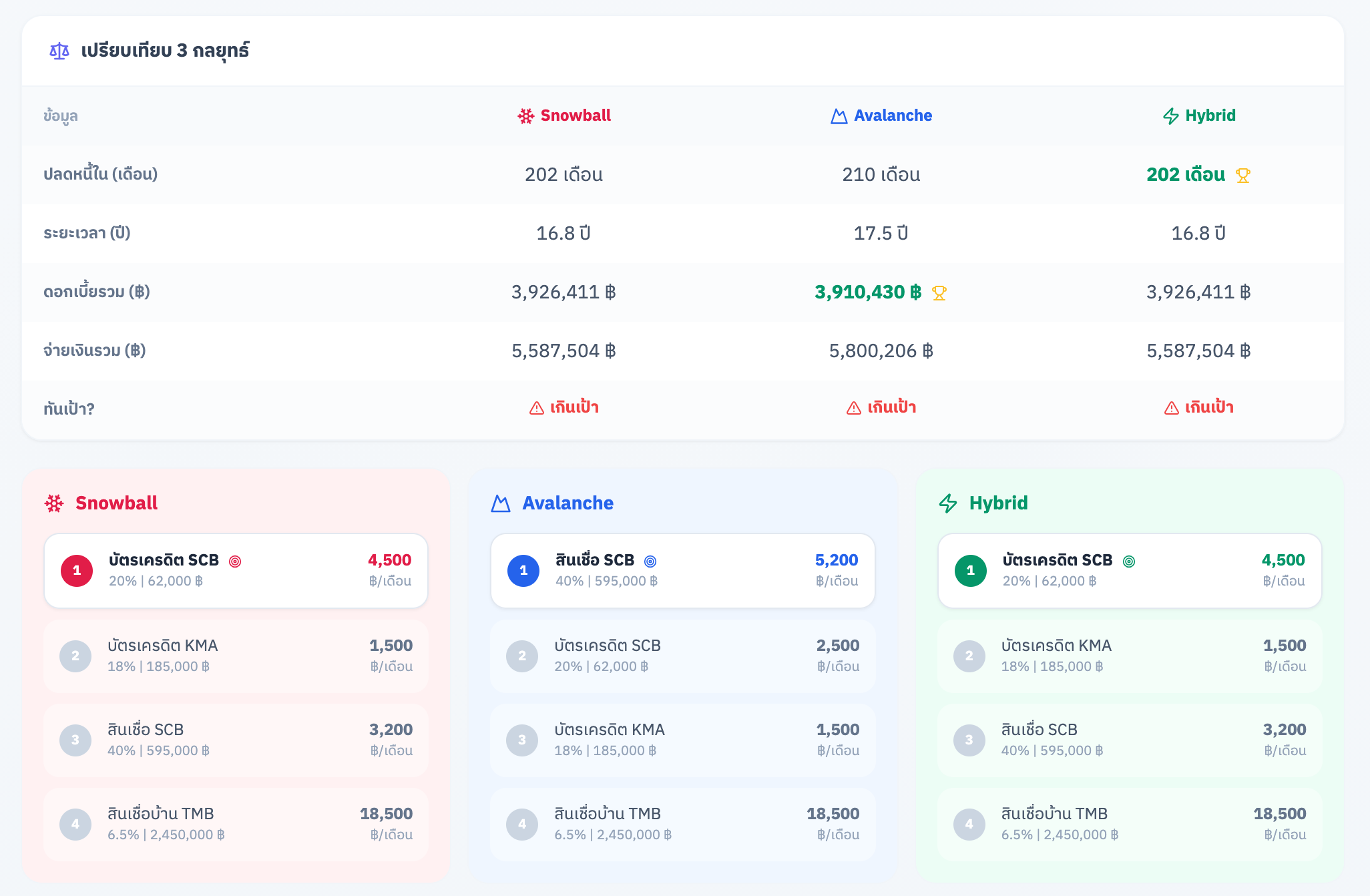Click the trophy icon next to 202 เดือน
Screen dimensions: 1370x896
(1242, 176)
